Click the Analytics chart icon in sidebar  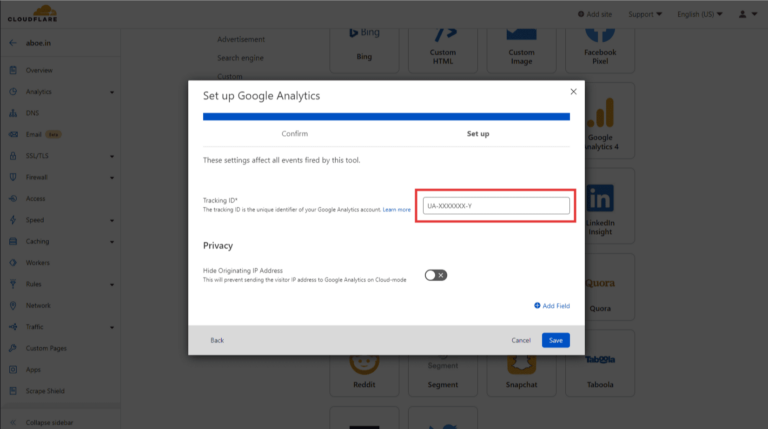coord(13,92)
